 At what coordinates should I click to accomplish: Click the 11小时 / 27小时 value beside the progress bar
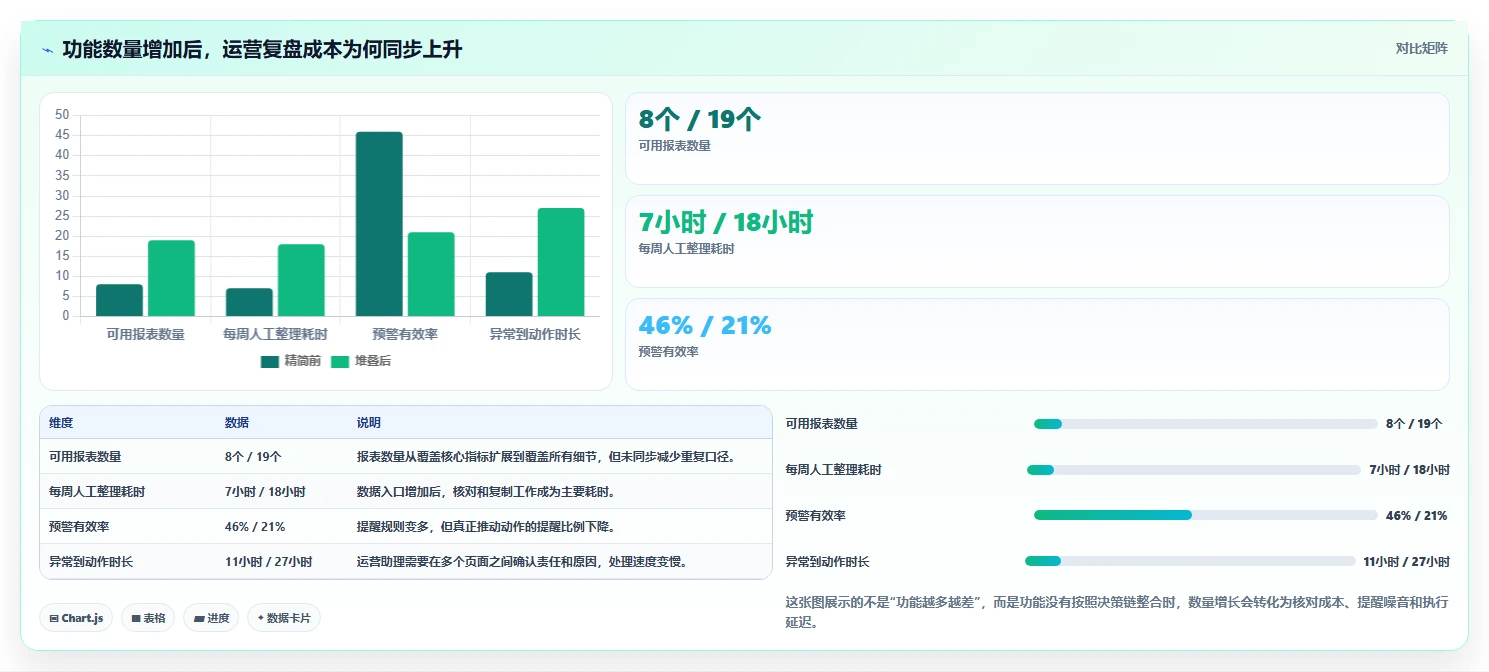pyautogui.click(x=1406, y=562)
